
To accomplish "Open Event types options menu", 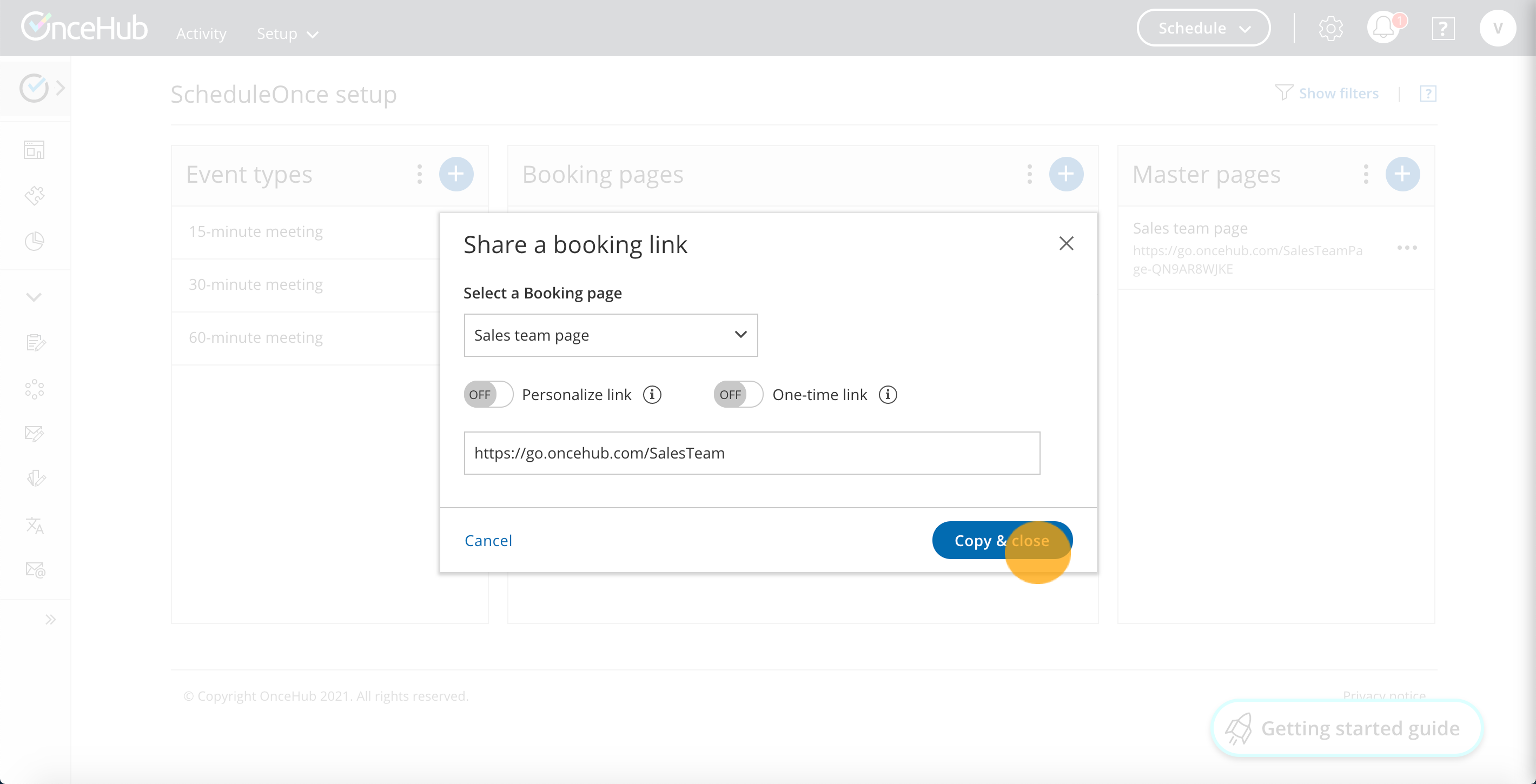I will coord(420,174).
